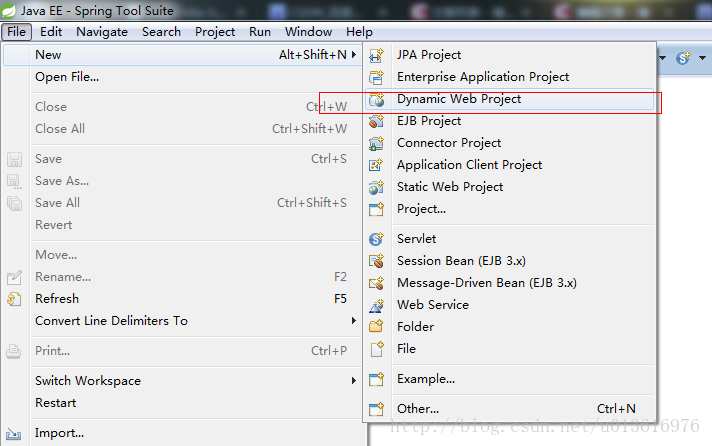Choose Session Bean (EJB 3.x)

509,261
